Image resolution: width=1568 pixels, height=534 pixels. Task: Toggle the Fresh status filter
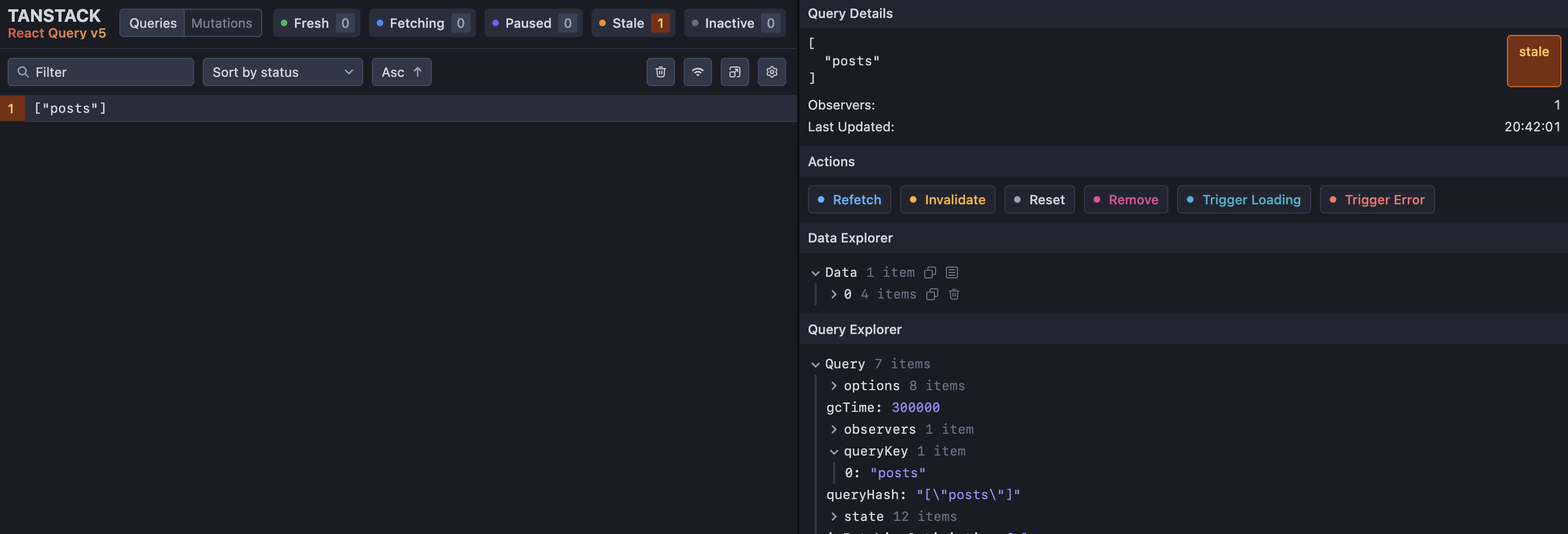point(317,23)
